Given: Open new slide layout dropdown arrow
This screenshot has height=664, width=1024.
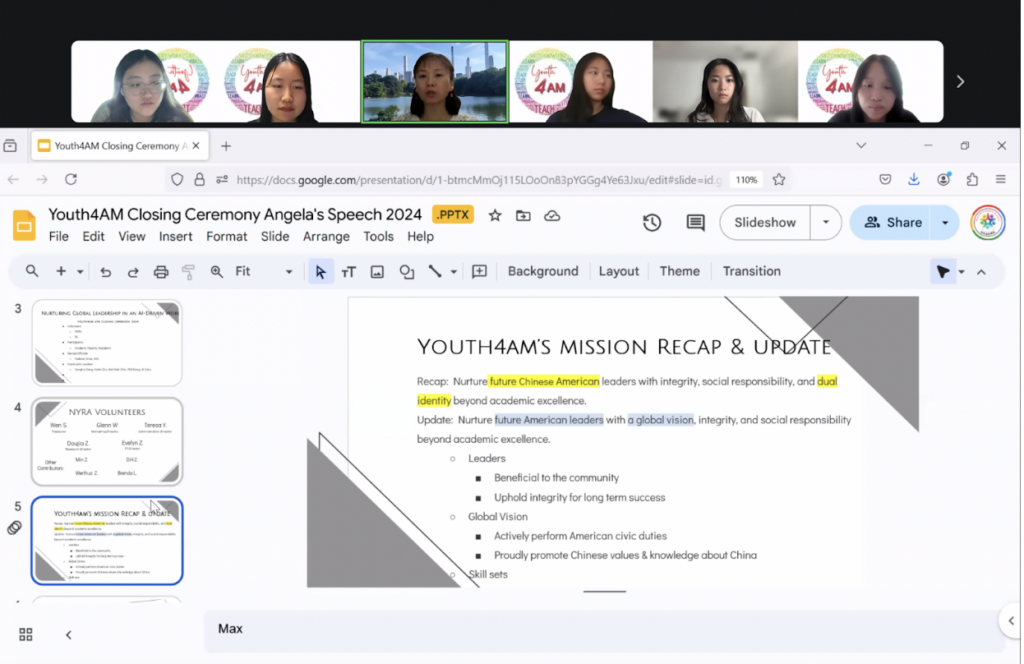Looking at the screenshot, I should [80, 272].
